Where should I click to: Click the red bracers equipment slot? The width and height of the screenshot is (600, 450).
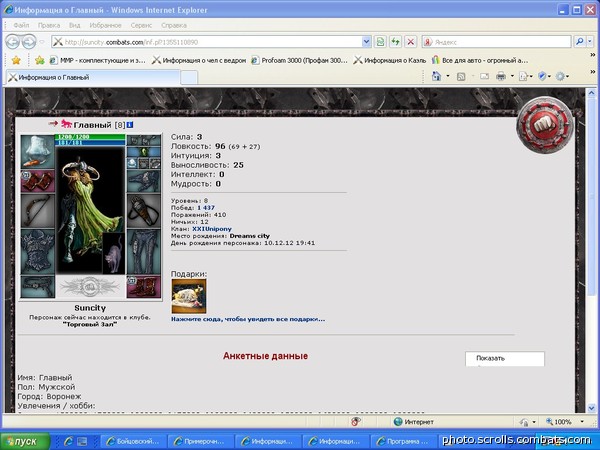point(38,181)
